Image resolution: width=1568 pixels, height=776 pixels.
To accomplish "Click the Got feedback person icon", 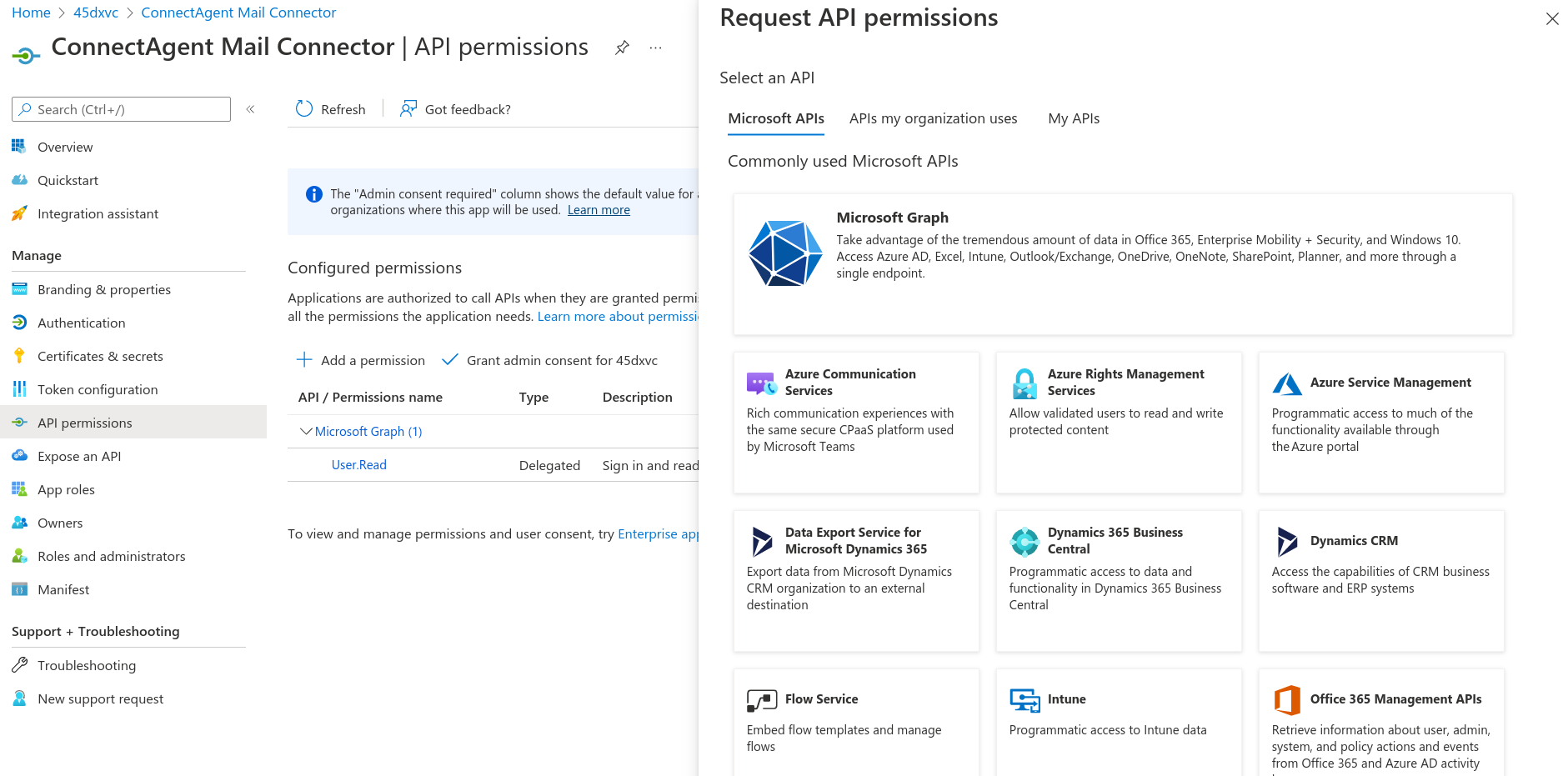I will click(408, 109).
